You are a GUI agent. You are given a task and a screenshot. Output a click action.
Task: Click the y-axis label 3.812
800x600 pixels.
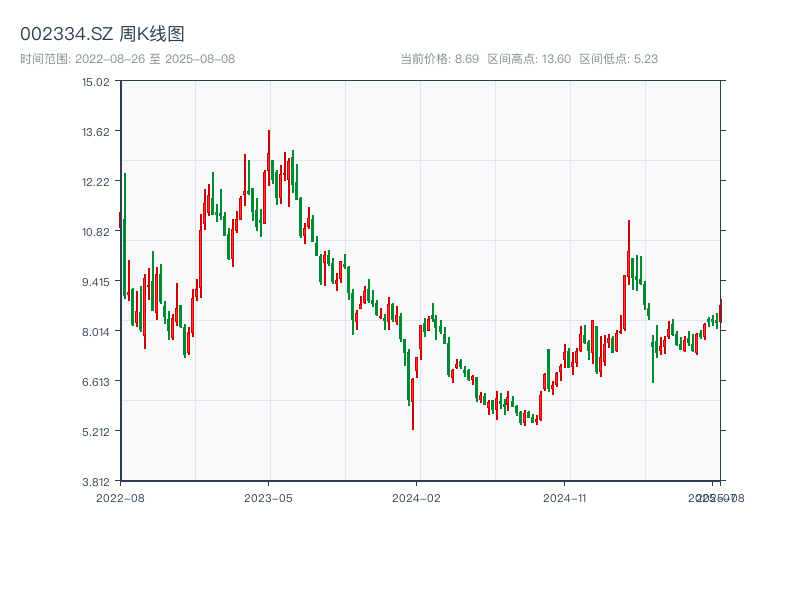point(95,482)
